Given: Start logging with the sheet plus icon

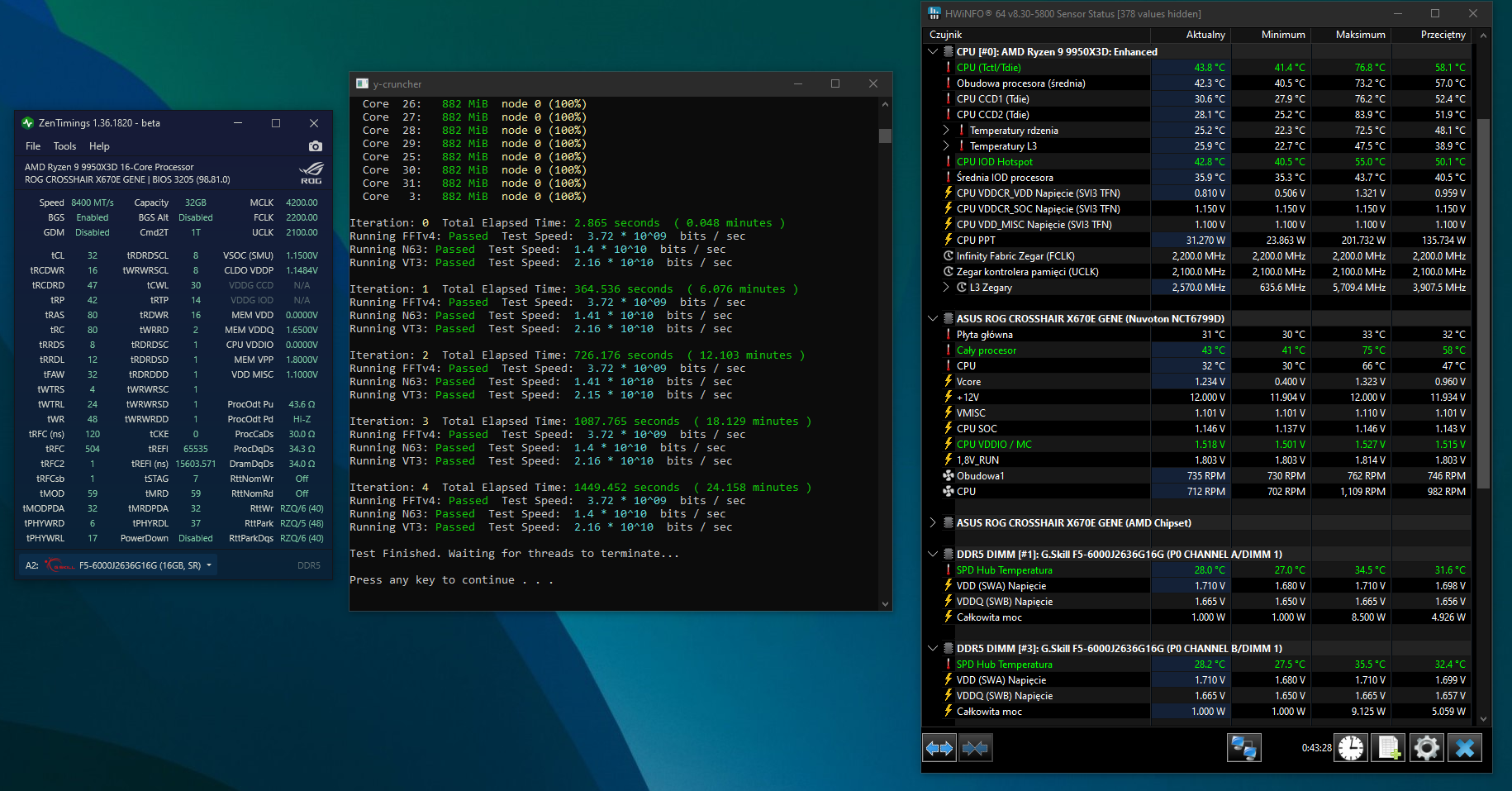Looking at the screenshot, I should coord(1389,748).
